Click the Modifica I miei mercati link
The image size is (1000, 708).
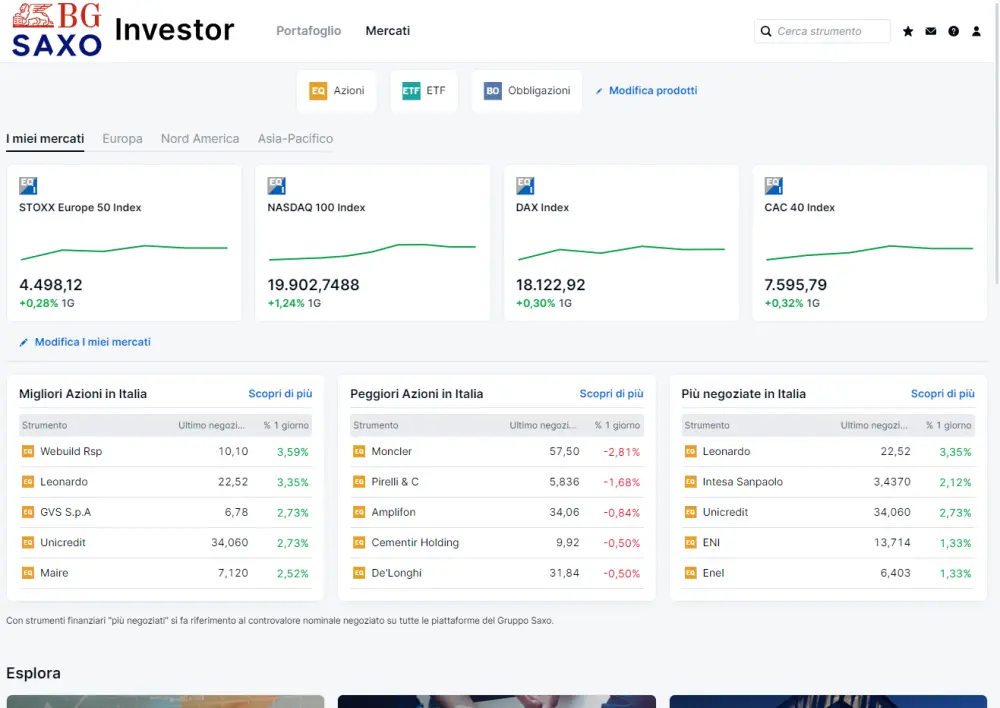(x=92, y=342)
